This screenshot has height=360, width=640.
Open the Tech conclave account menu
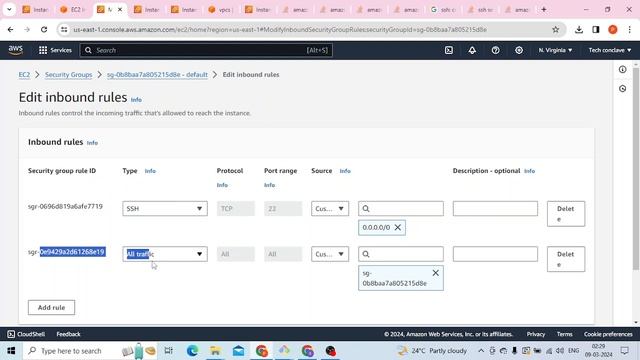610,50
